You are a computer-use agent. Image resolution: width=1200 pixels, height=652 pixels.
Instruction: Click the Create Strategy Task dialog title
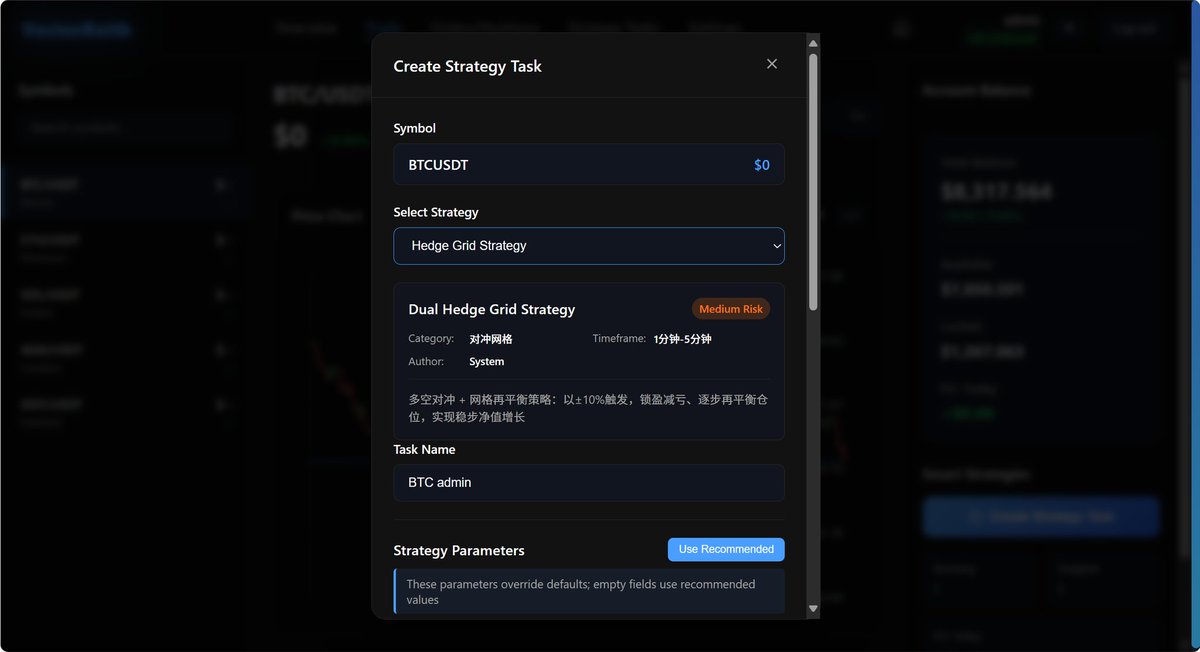click(x=467, y=66)
